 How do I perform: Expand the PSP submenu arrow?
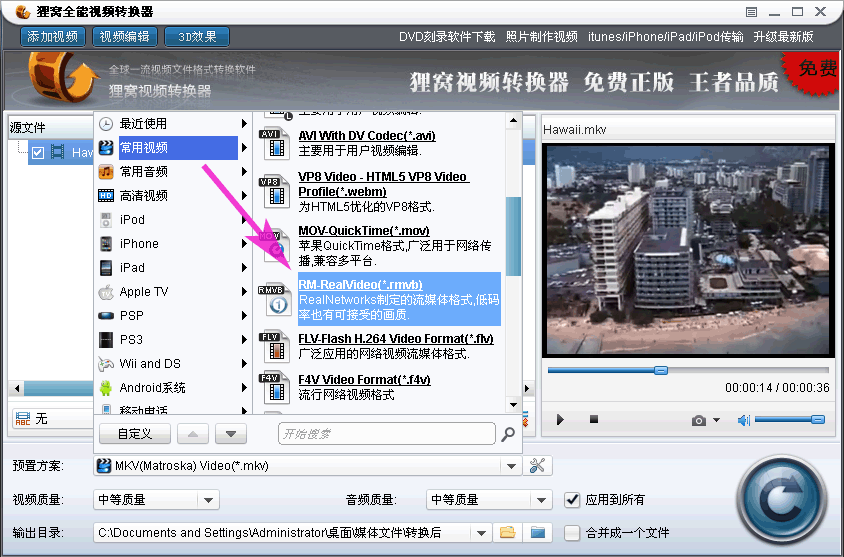244,315
